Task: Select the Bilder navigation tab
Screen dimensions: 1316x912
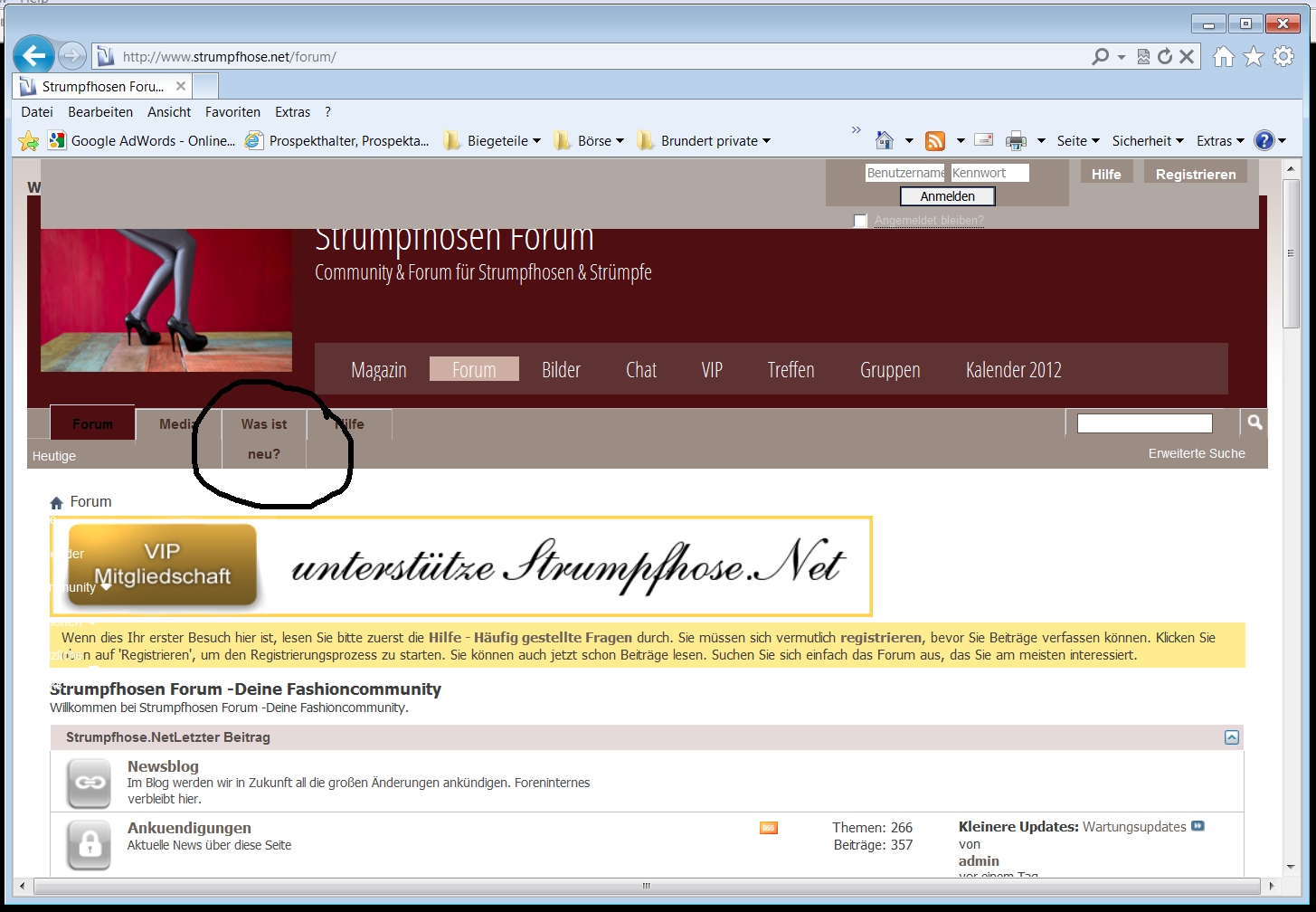Action: point(561,370)
